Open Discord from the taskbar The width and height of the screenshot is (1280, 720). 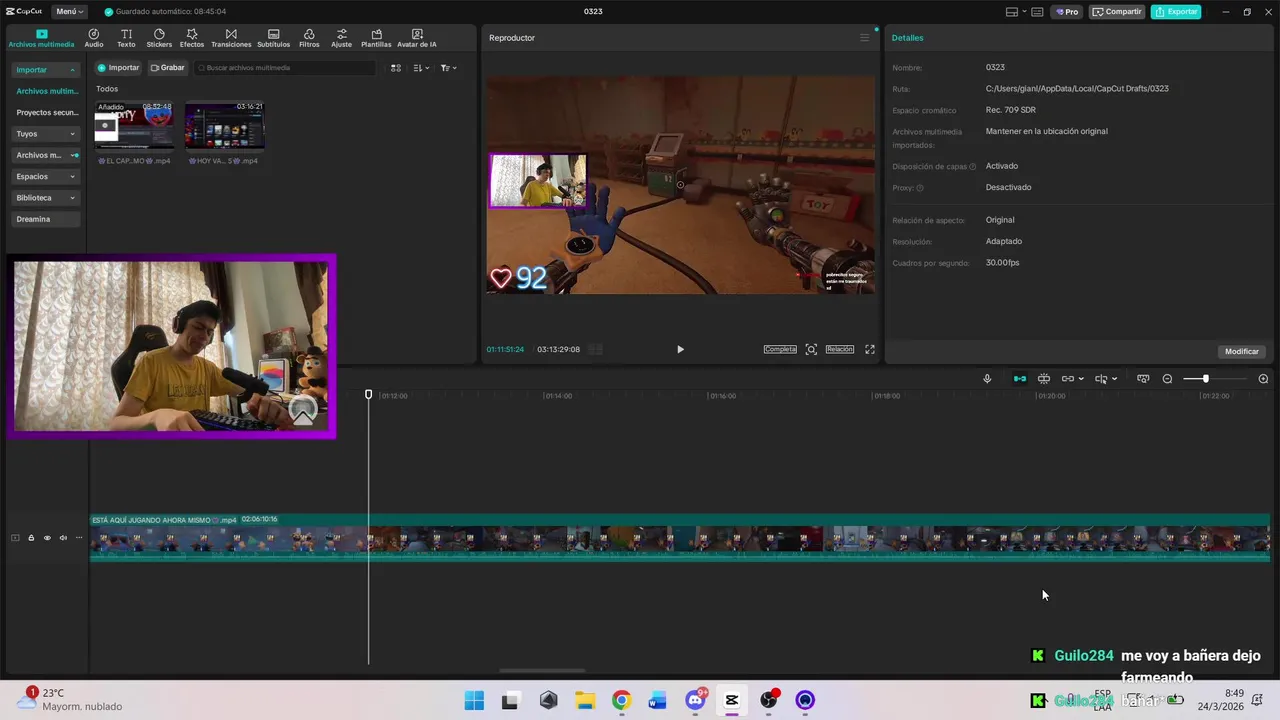coord(695,700)
